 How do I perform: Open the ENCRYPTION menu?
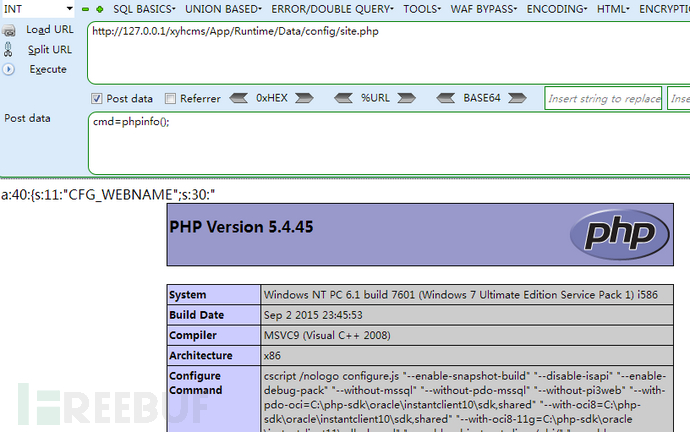pos(664,9)
